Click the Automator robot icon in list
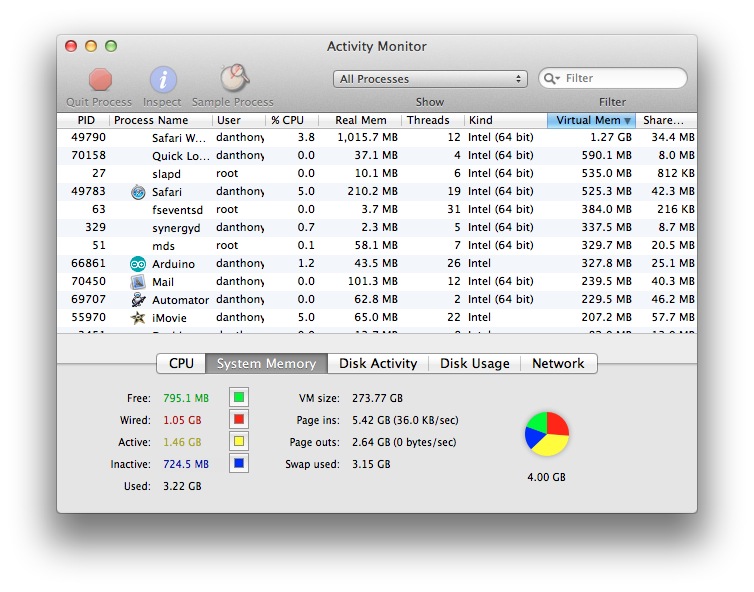Viewport: 754px width, 592px height. tap(138, 300)
